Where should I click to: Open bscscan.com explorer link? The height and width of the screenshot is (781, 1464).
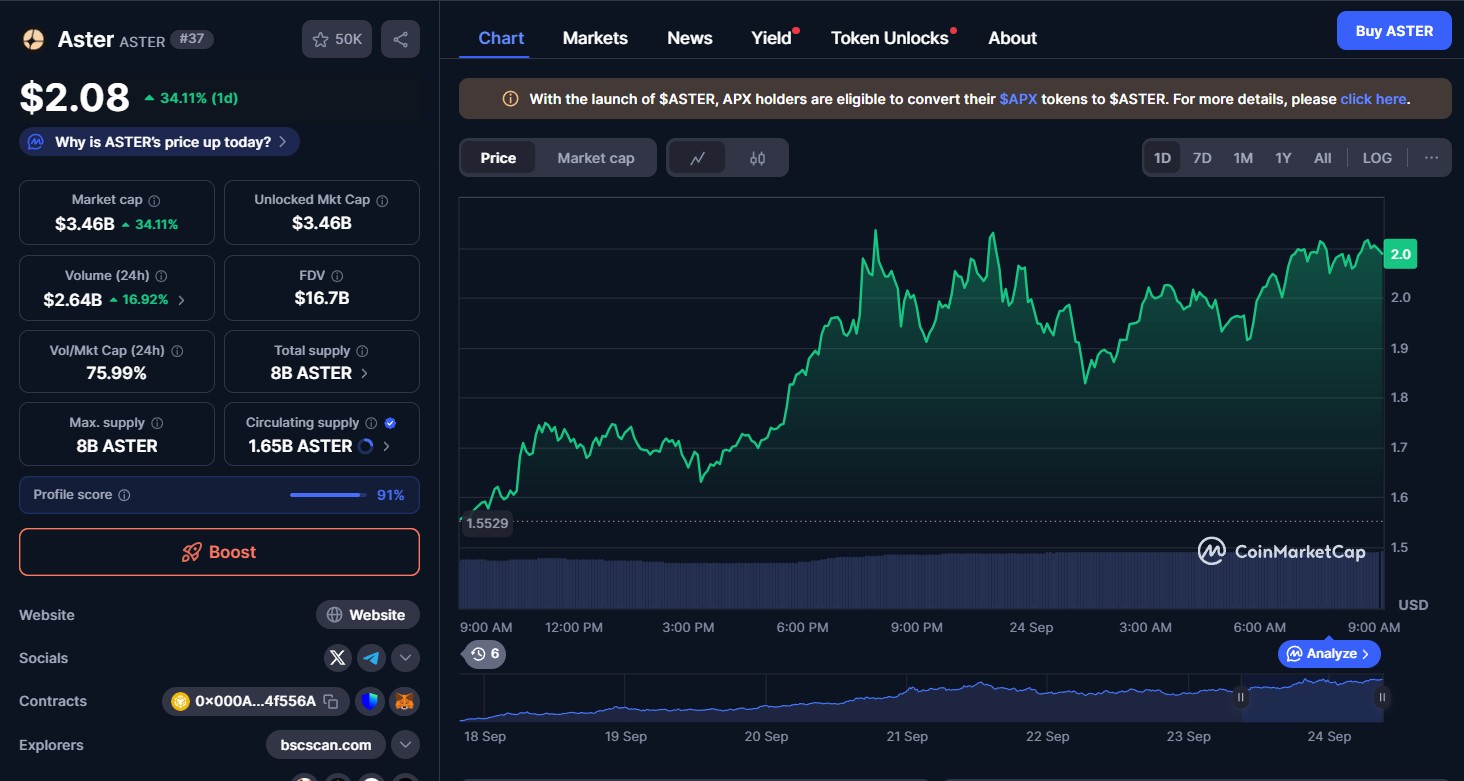(326, 744)
